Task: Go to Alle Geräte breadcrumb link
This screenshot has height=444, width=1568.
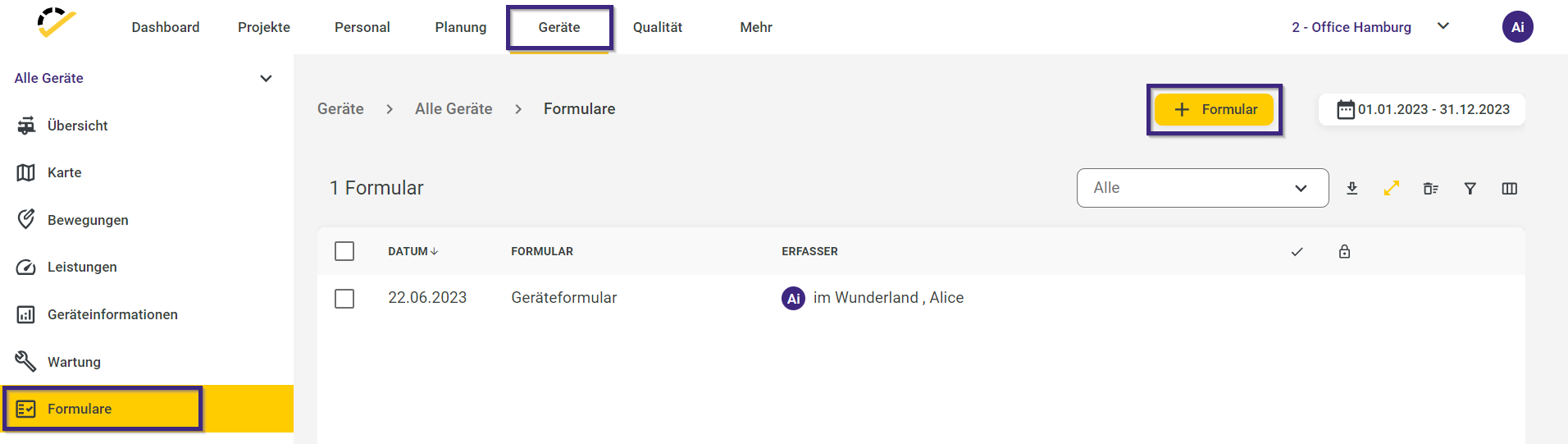Action: tap(454, 109)
